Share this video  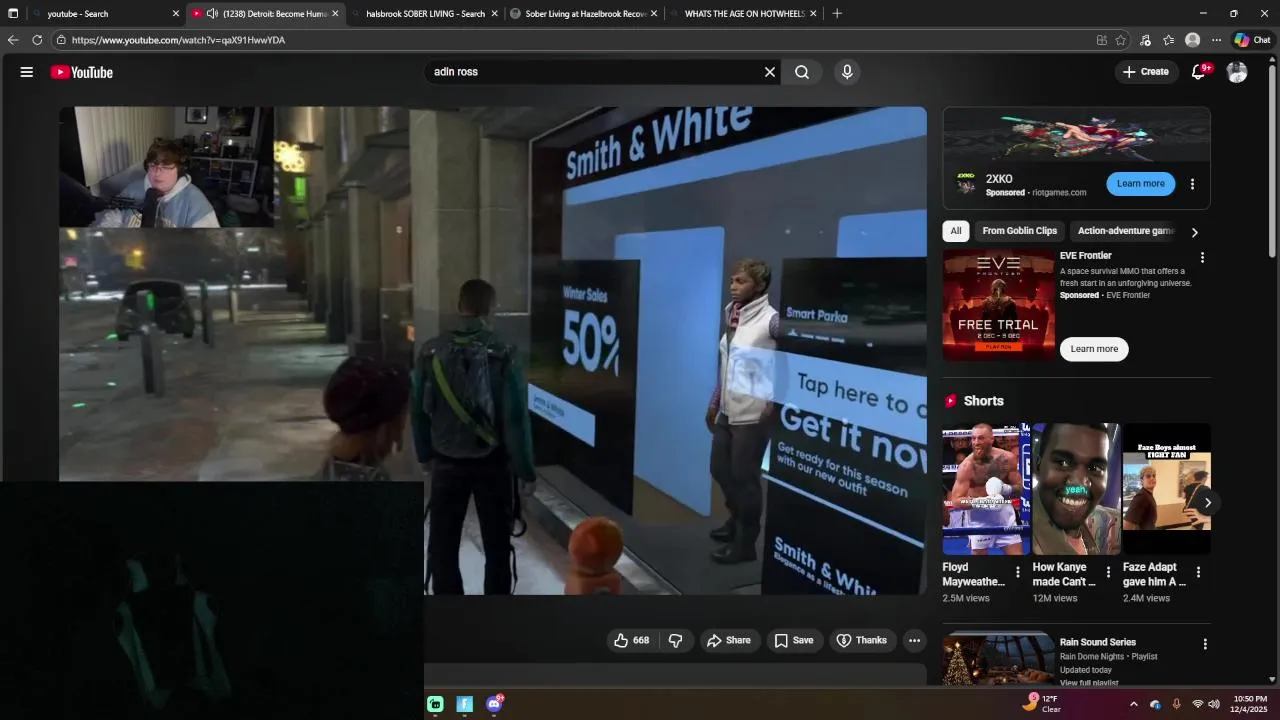point(729,640)
